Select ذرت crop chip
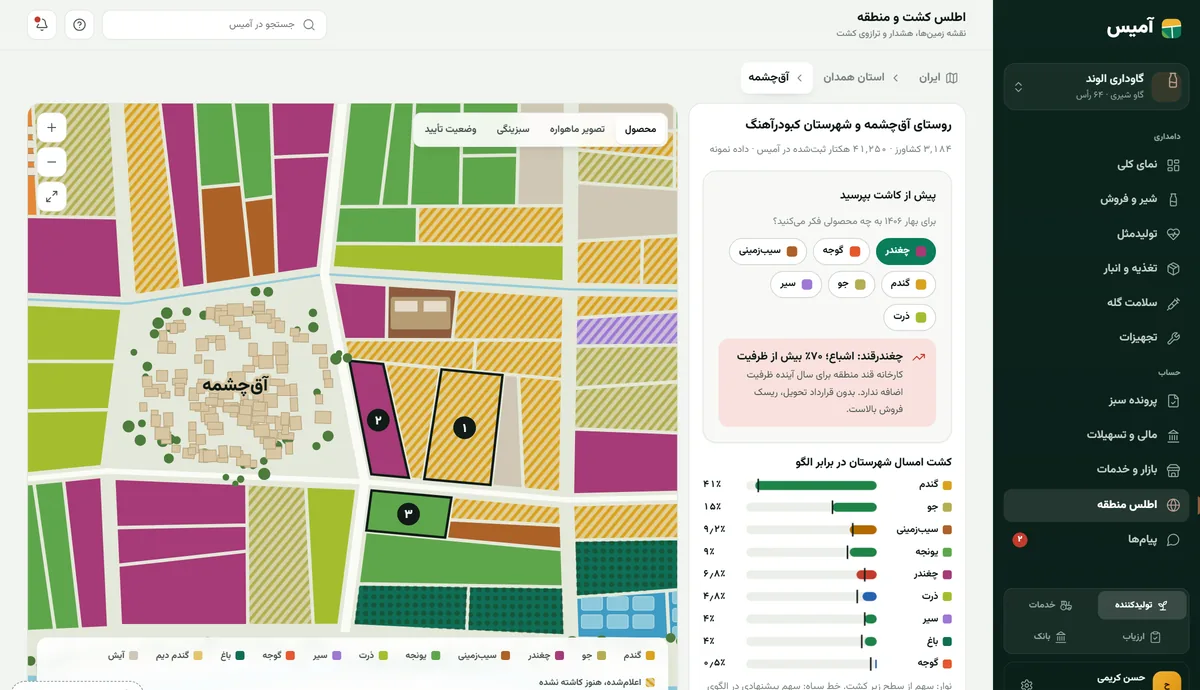Screen dimensions: 1200x690 coord(910,318)
